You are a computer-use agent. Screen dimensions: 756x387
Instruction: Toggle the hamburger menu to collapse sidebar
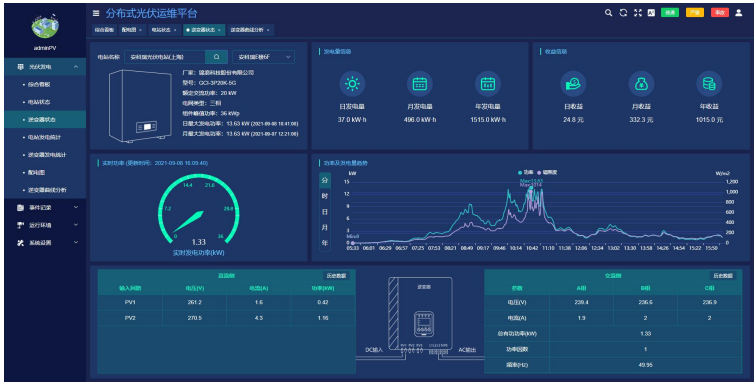(96, 13)
